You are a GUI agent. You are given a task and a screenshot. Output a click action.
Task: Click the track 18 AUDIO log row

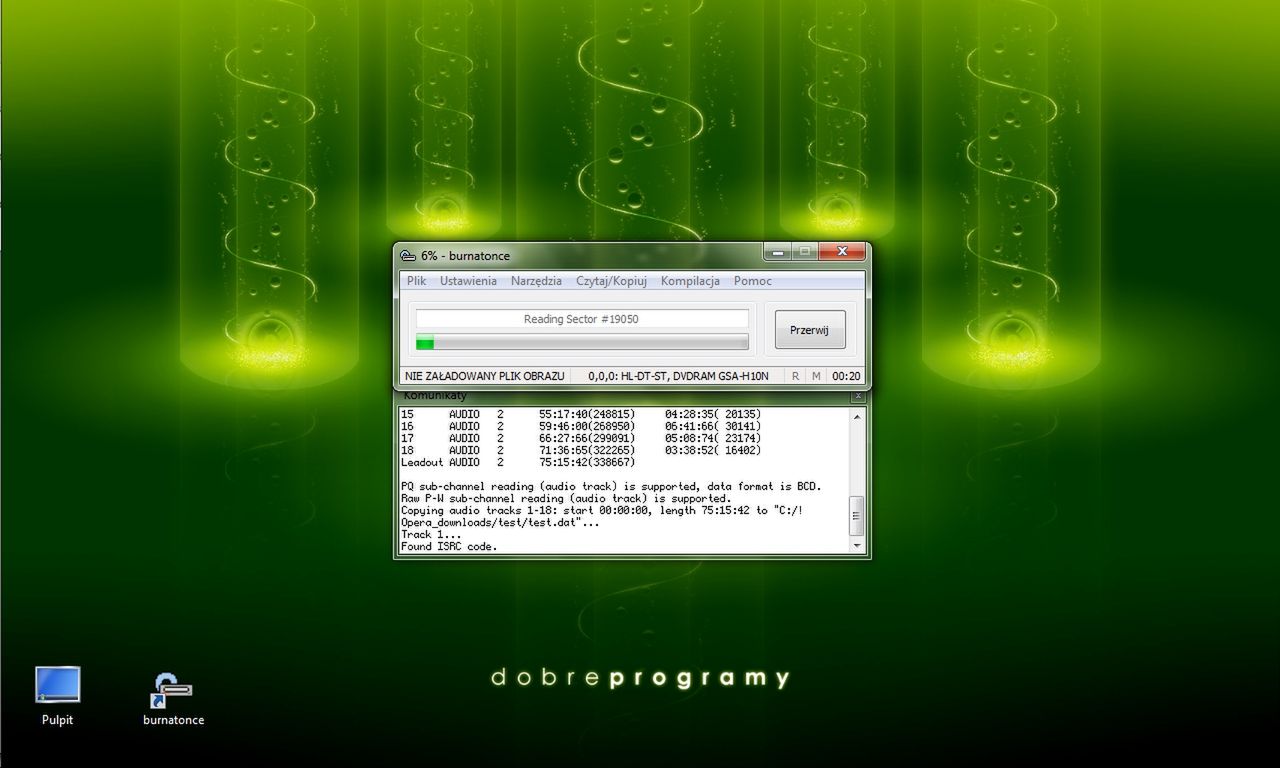[x=581, y=450]
